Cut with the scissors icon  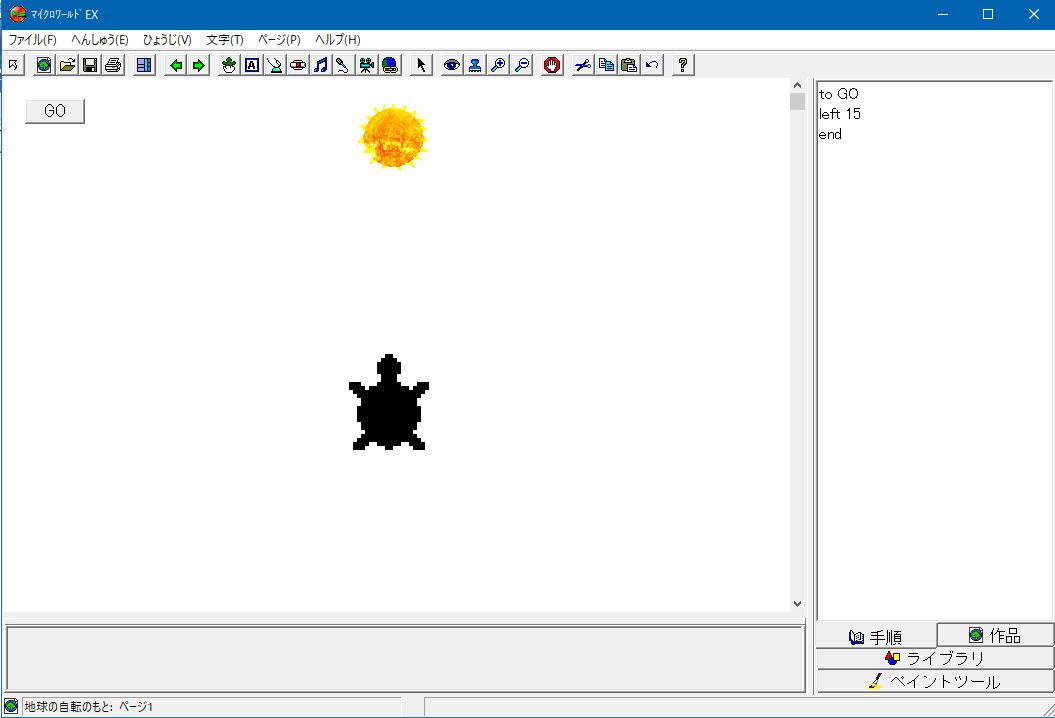point(583,65)
